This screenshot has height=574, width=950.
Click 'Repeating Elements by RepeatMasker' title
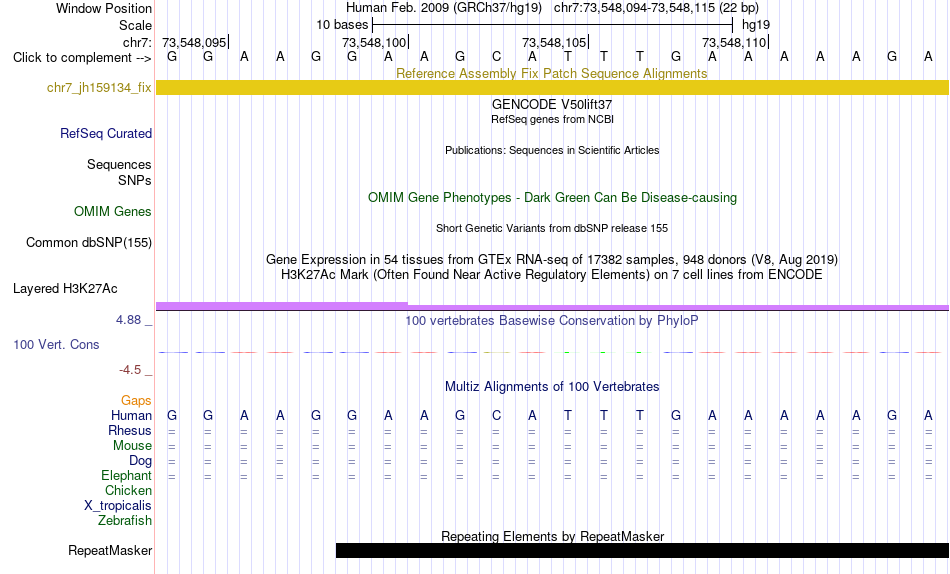pyautogui.click(x=553, y=536)
